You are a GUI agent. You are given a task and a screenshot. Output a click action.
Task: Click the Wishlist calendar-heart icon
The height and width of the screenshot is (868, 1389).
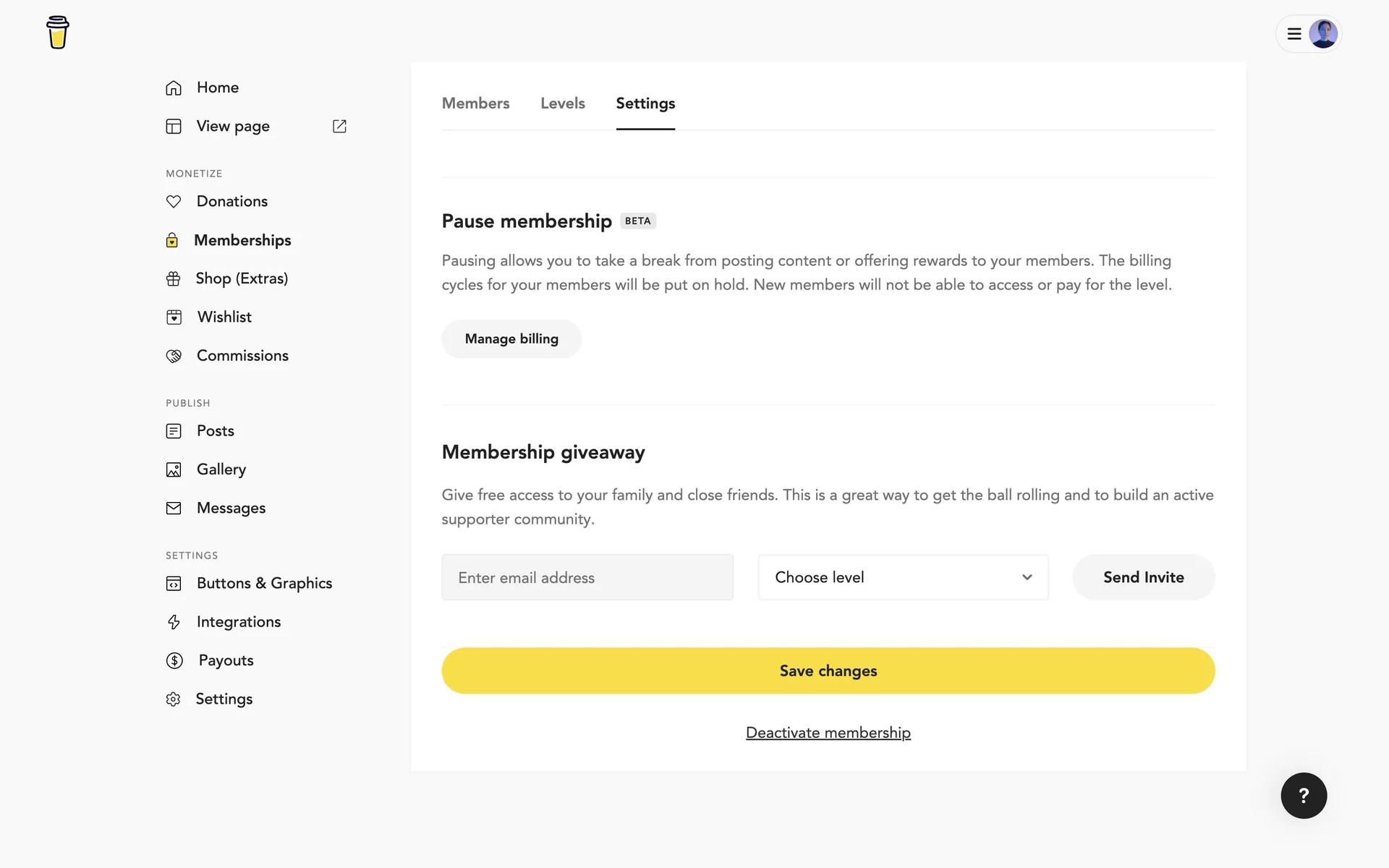(x=174, y=317)
